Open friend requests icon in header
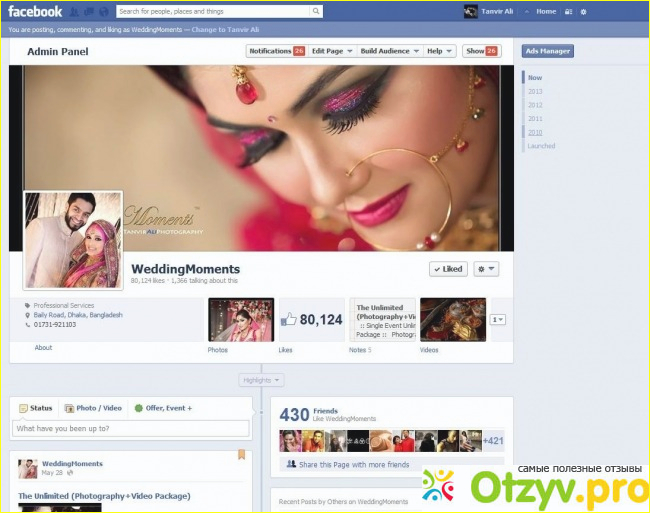The height and width of the screenshot is (513, 650). click(x=74, y=12)
